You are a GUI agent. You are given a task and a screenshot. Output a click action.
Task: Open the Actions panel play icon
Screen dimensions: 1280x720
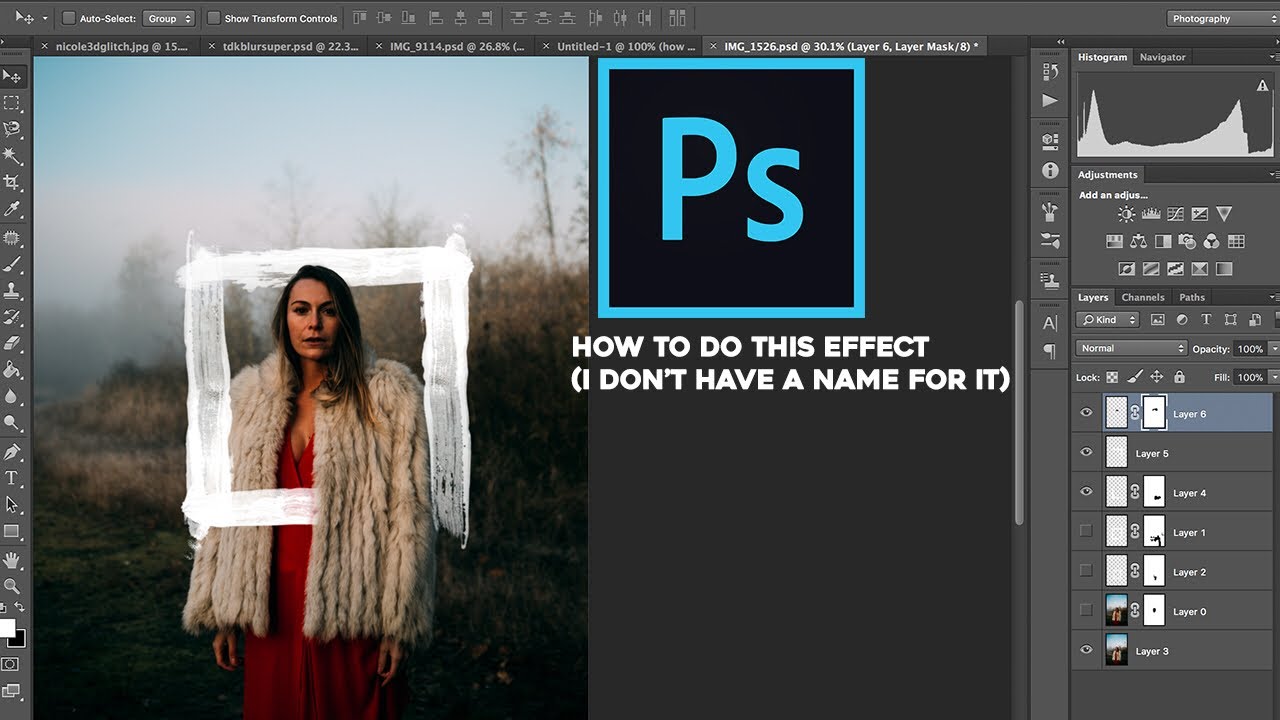pos(1050,100)
